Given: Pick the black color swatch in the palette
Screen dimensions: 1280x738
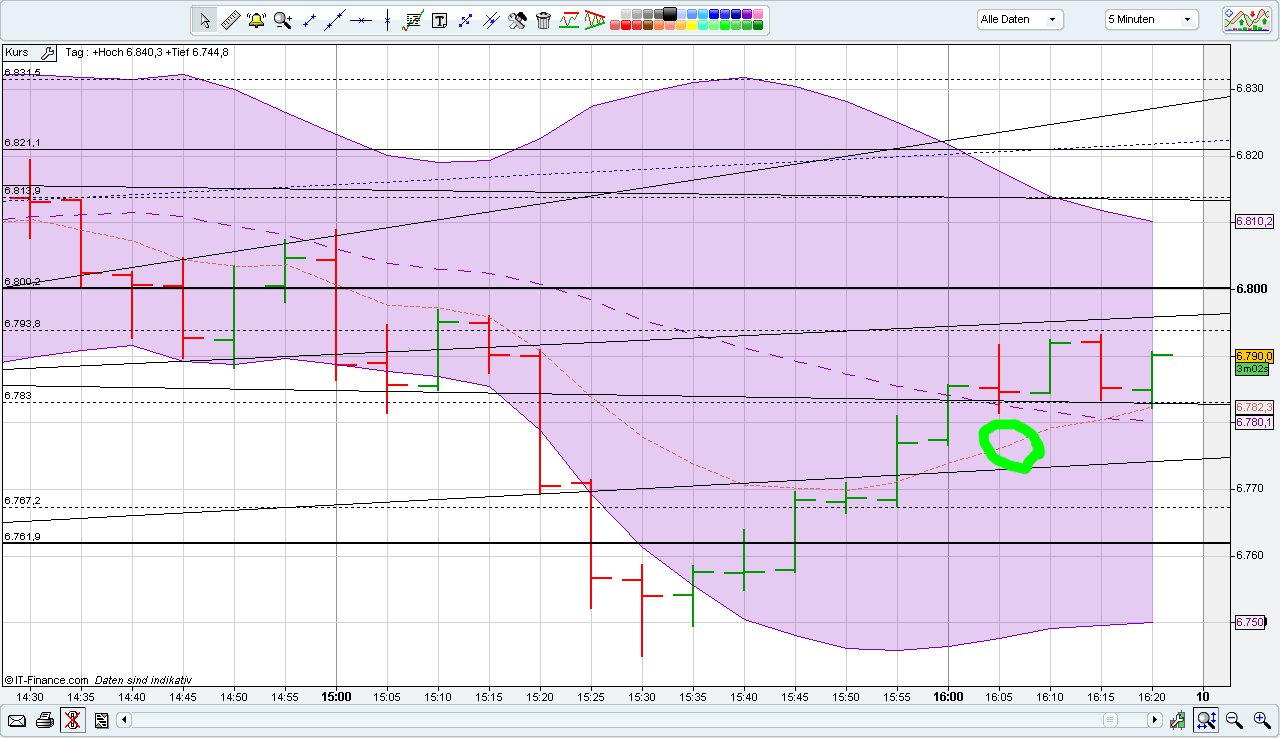Looking at the screenshot, I should coord(670,13).
